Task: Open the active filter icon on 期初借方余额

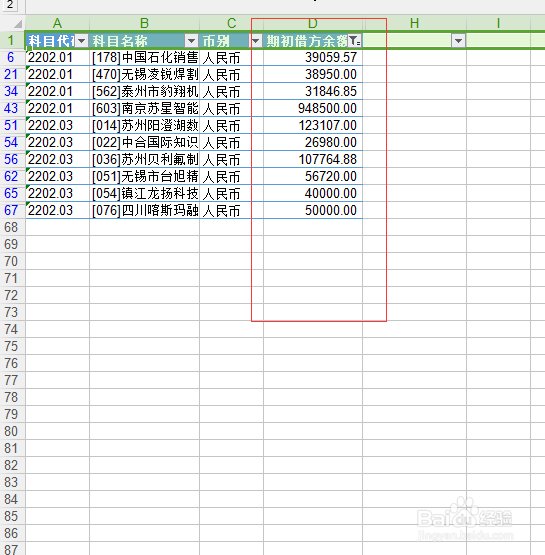Action: coord(354,41)
